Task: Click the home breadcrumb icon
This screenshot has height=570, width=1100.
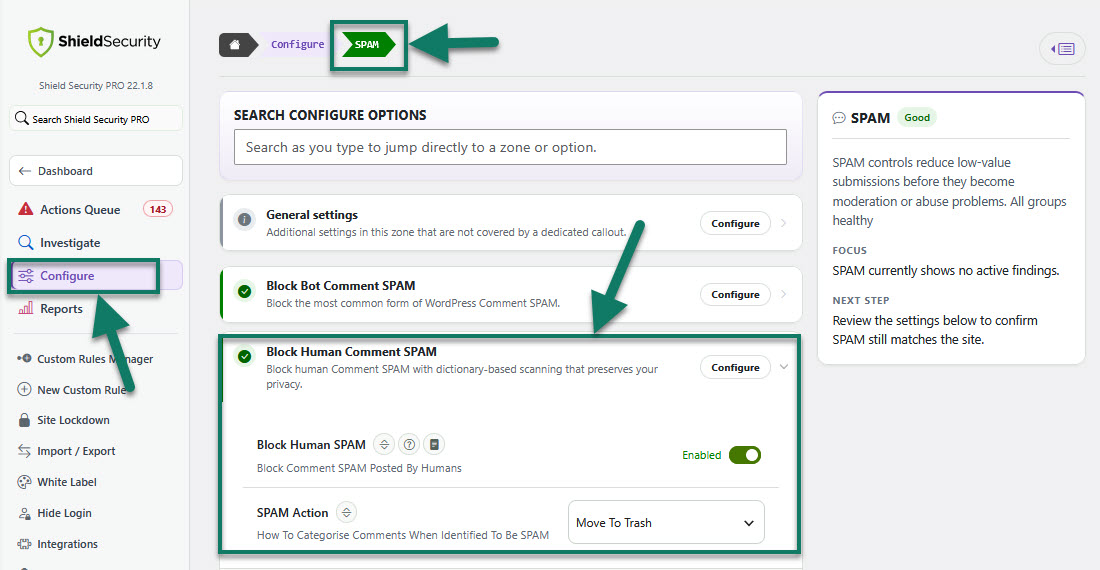Action: tap(235, 45)
